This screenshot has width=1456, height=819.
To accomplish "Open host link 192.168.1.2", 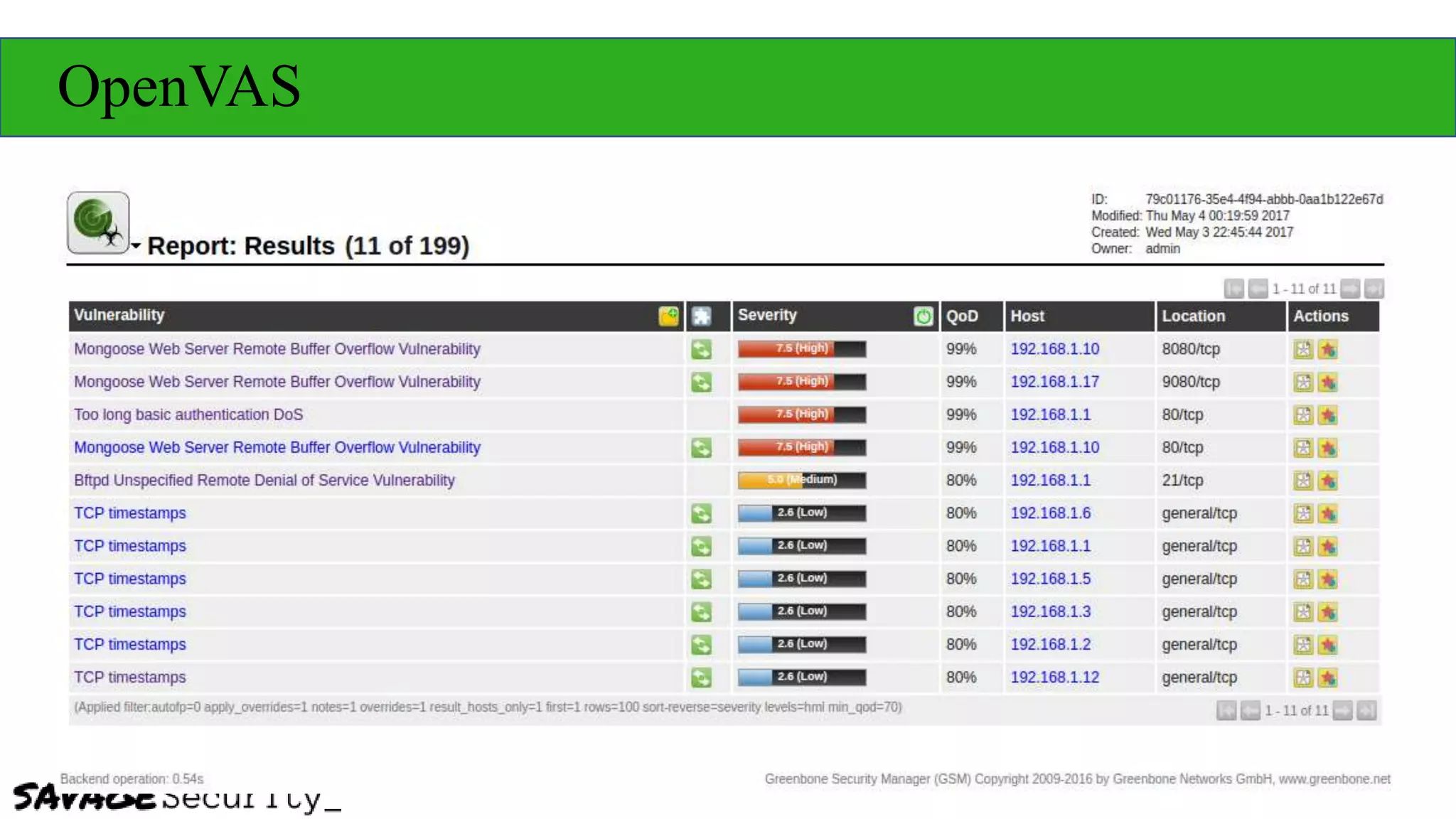I will click(1051, 644).
